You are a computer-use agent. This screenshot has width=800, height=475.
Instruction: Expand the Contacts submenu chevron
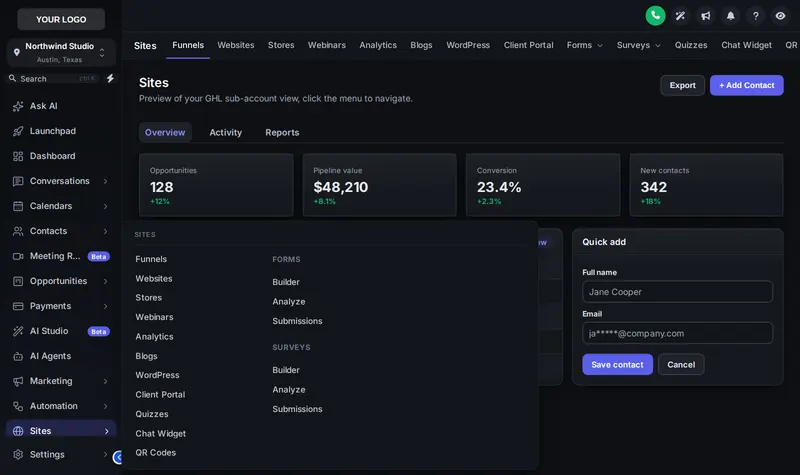(106, 231)
